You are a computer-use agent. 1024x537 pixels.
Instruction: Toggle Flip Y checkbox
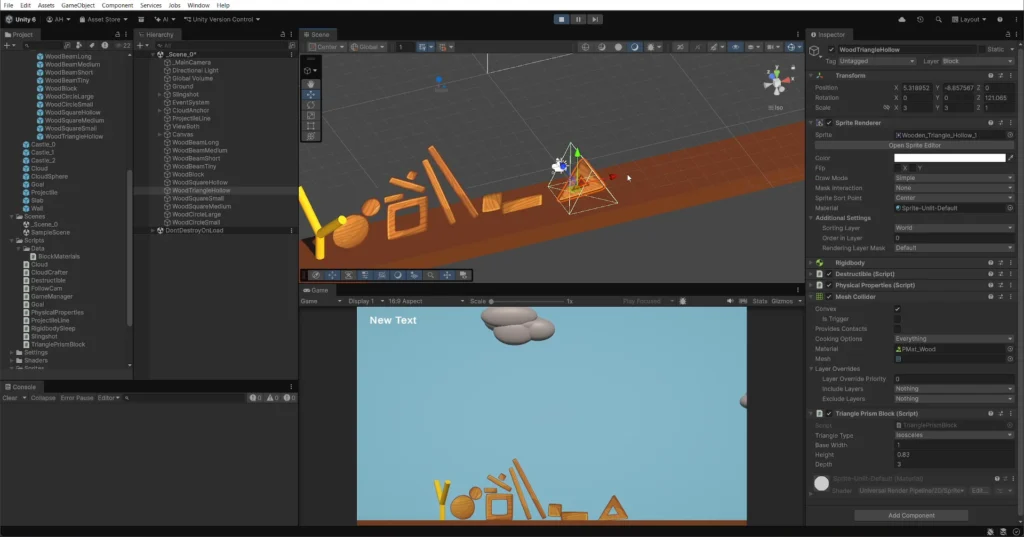912,168
